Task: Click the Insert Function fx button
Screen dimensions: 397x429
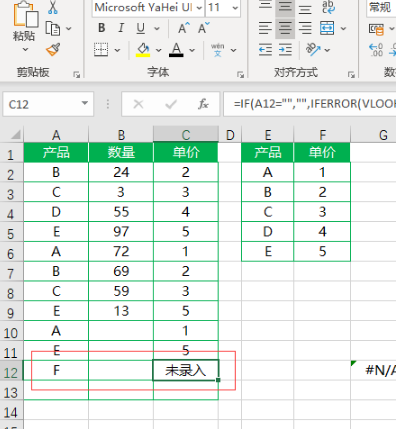Action: pos(203,104)
